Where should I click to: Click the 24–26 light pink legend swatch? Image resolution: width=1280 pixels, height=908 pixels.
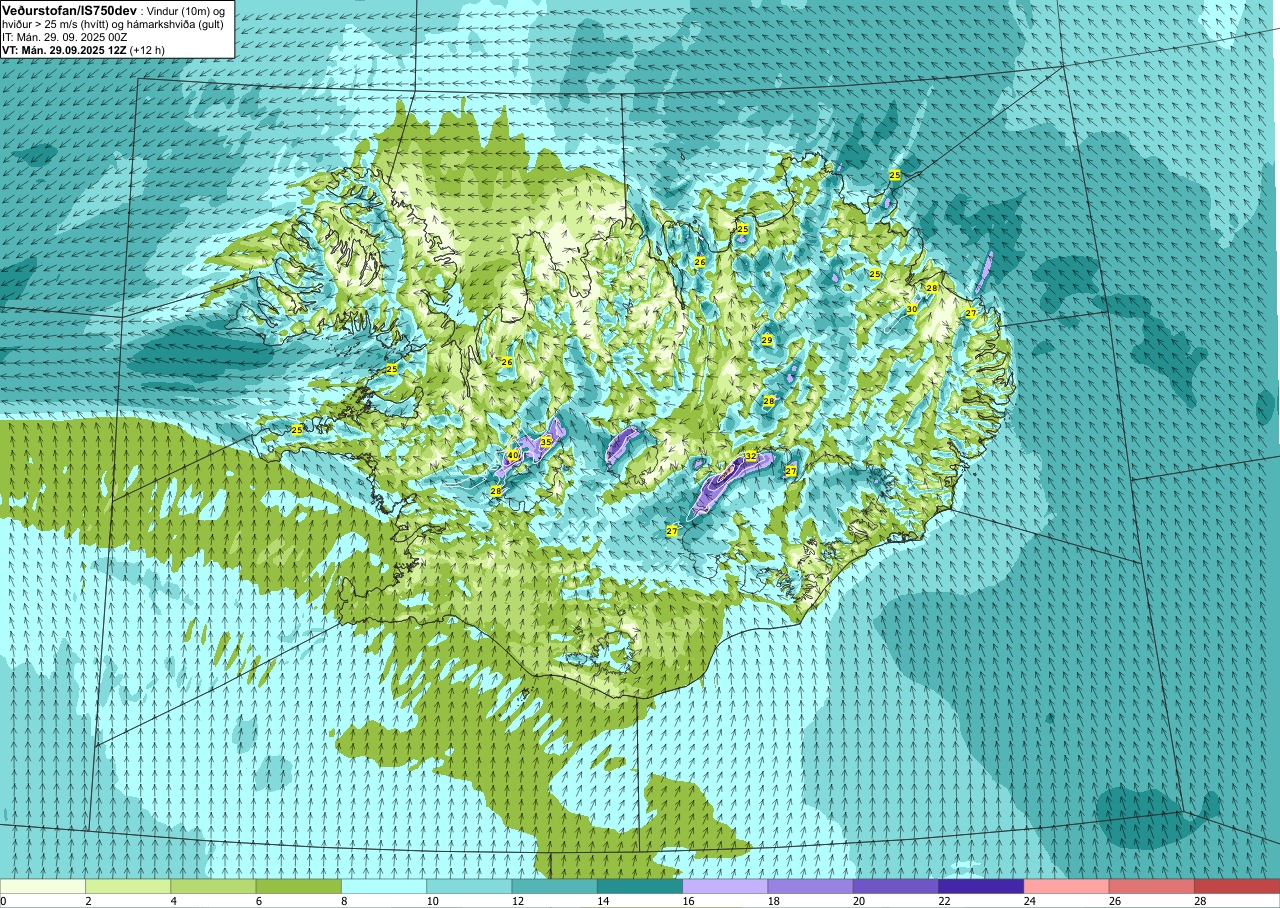pos(1067,886)
